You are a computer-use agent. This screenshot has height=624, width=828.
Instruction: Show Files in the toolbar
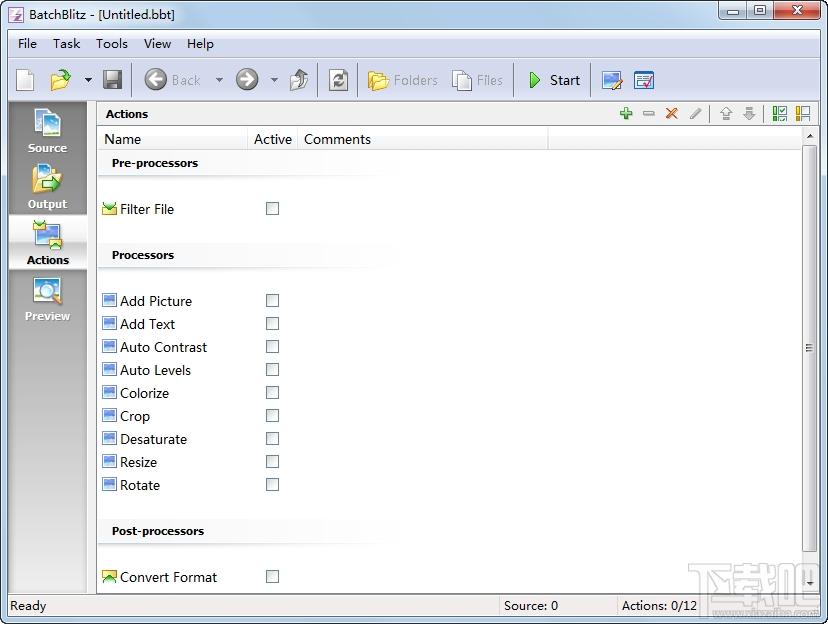pos(477,80)
